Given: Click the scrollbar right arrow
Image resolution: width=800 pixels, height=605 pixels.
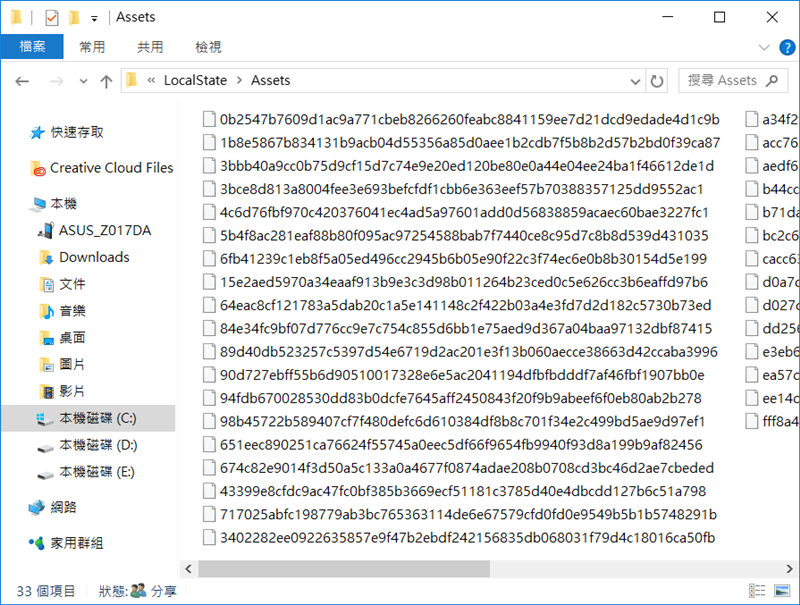Looking at the screenshot, I should pos(789,569).
